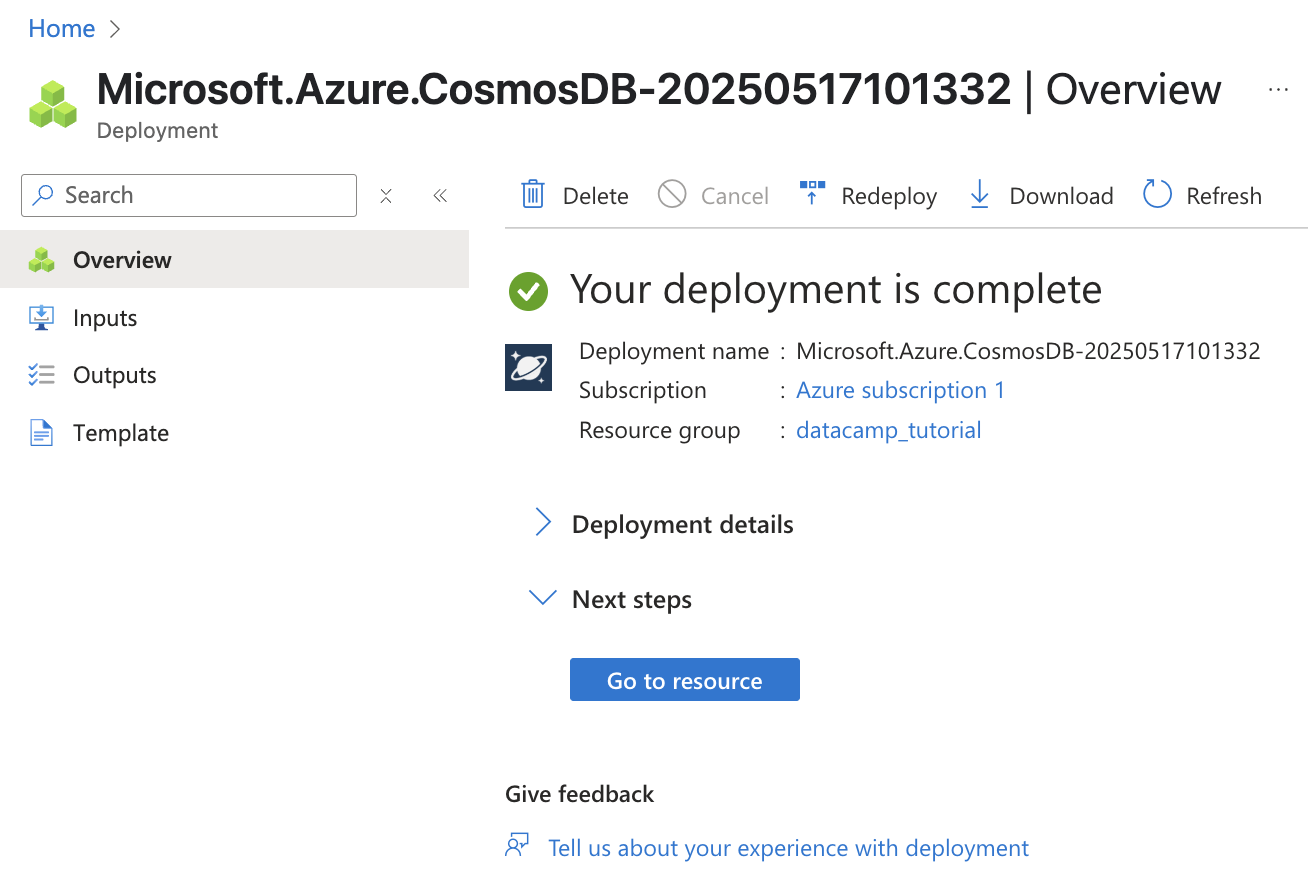Screen dimensions: 1308x884
Task: Click the 'Subscription' field label
Action: click(x=643, y=390)
